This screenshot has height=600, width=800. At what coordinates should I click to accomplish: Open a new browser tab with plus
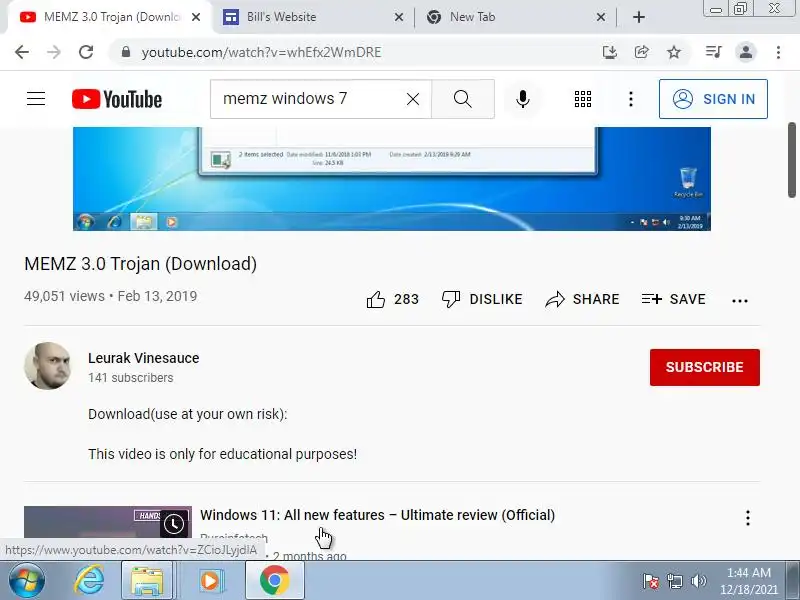(639, 17)
